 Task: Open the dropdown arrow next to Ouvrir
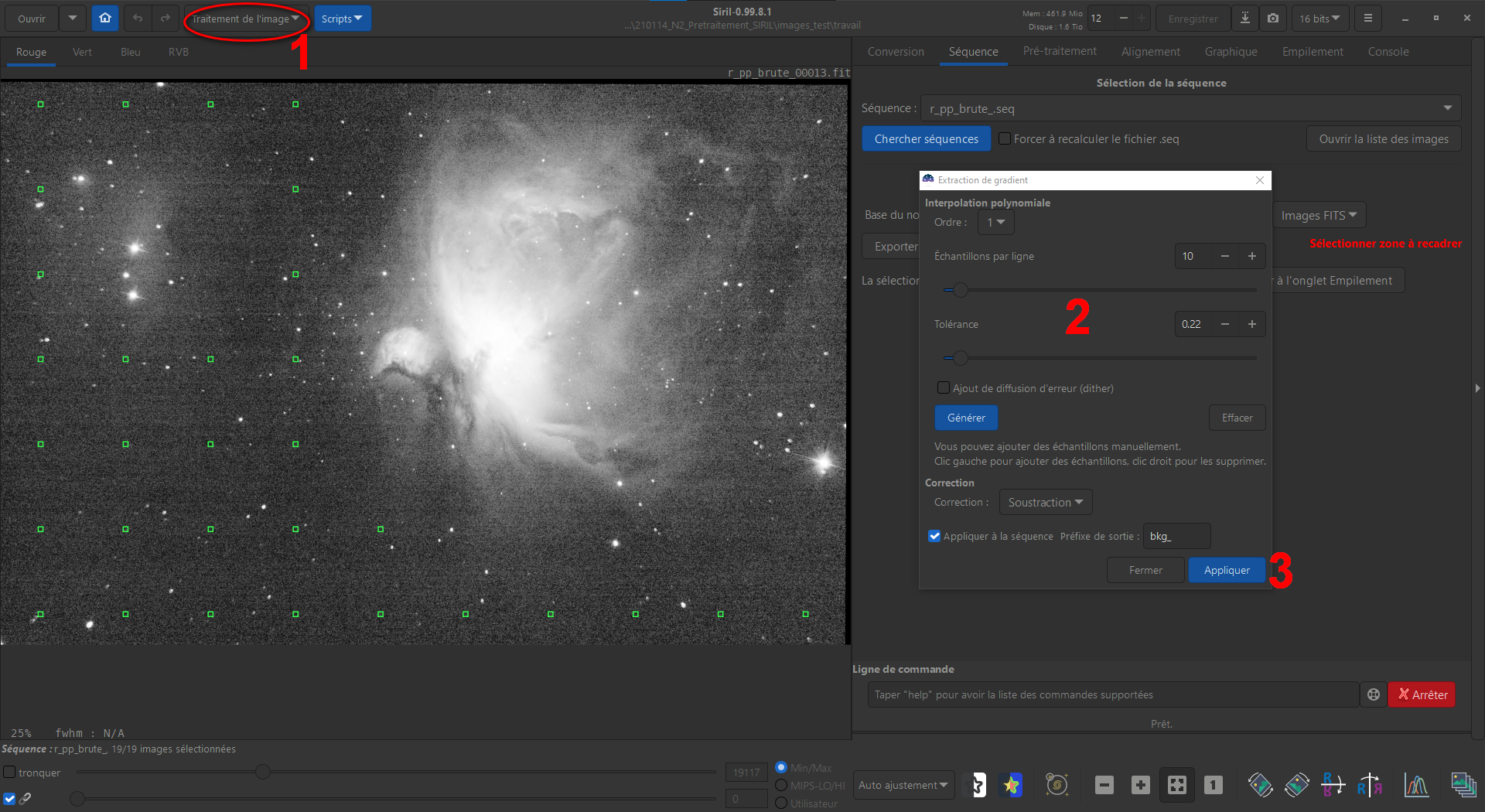[x=72, y=19]
